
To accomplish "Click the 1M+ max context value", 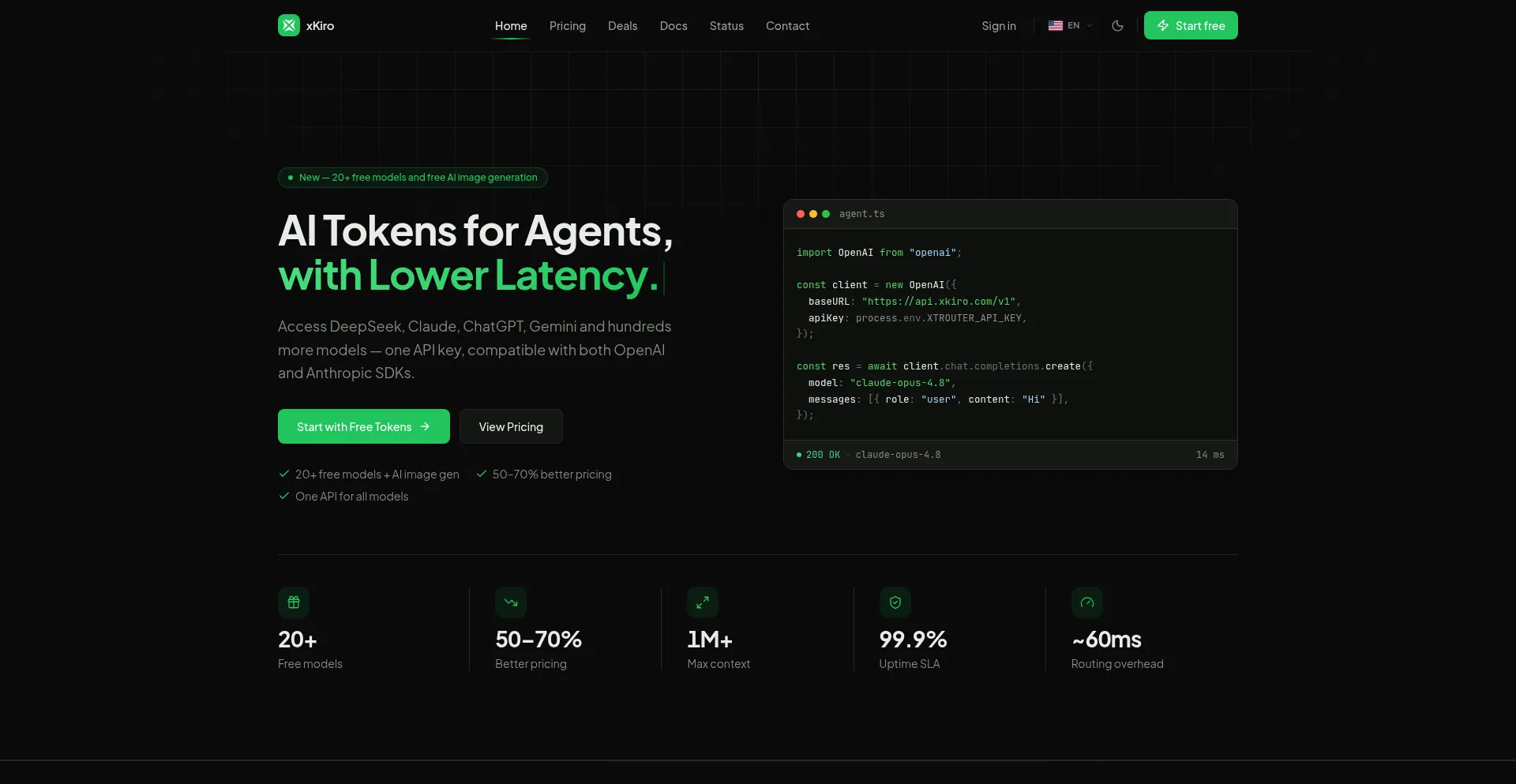I will [710, 640].
